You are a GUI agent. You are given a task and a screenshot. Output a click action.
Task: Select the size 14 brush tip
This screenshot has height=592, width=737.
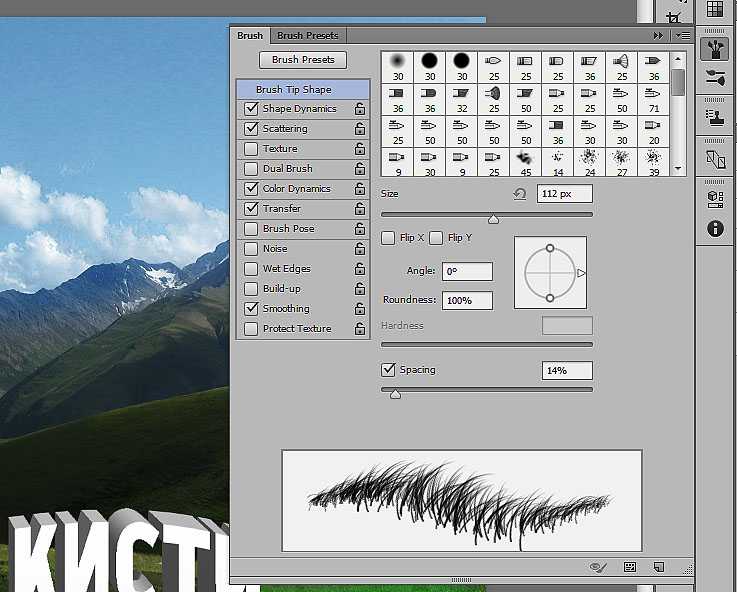pos(557,162)
